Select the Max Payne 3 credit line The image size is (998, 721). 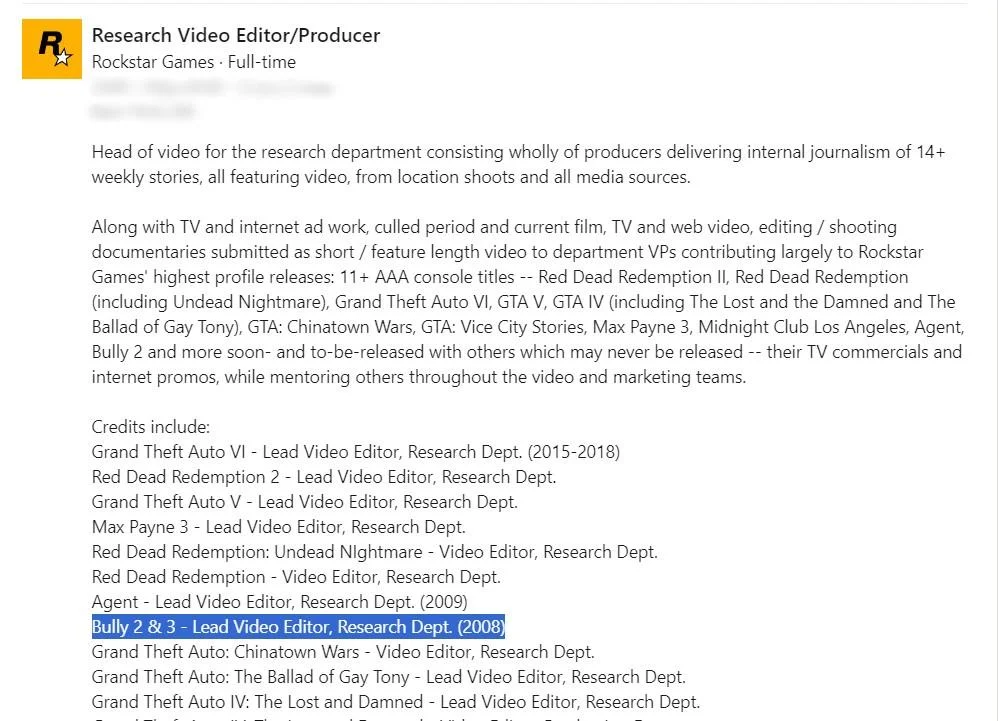tap(278, 527)
